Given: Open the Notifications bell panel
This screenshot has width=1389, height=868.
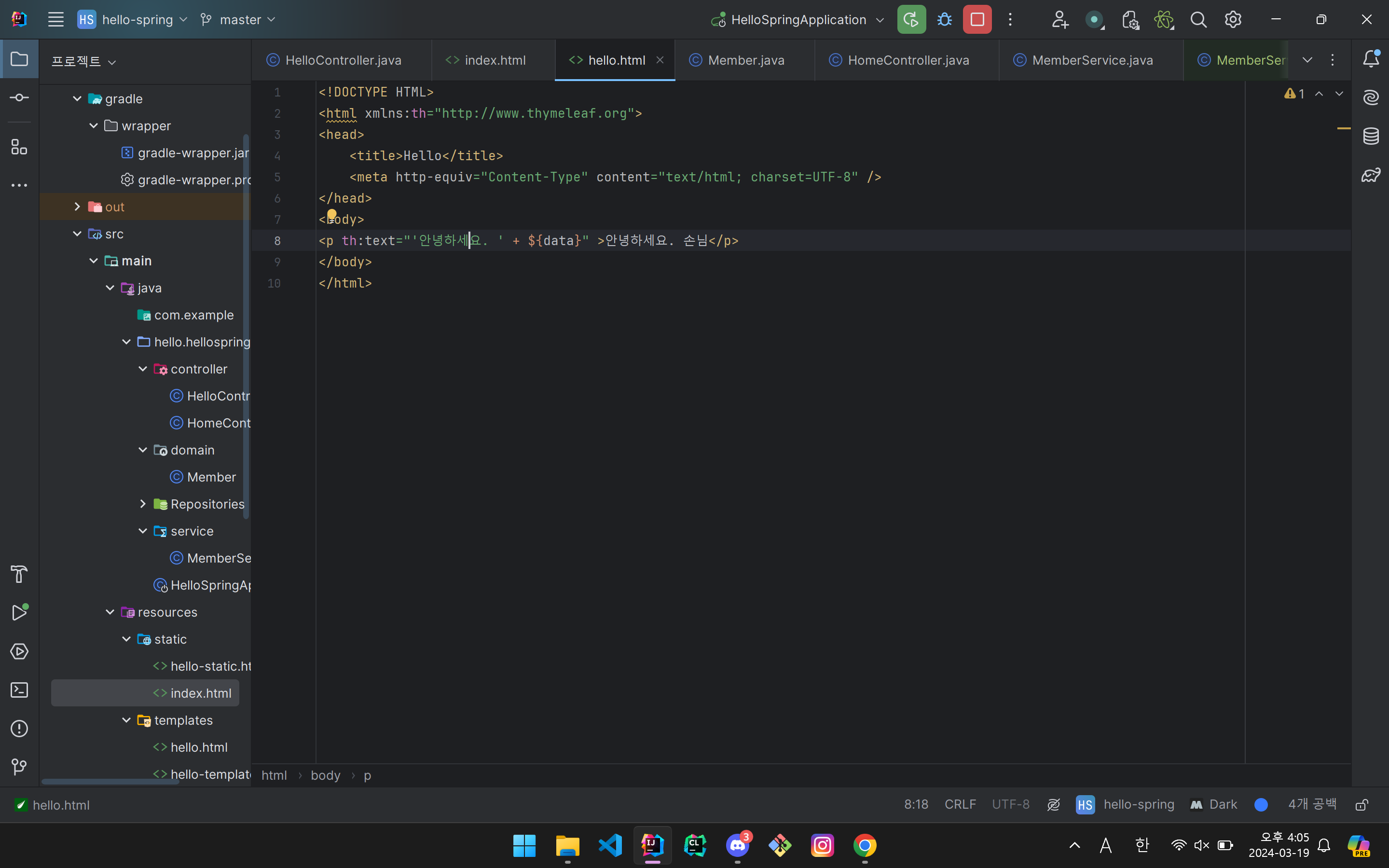Looking at the screenshot, I should point(1371,59).
